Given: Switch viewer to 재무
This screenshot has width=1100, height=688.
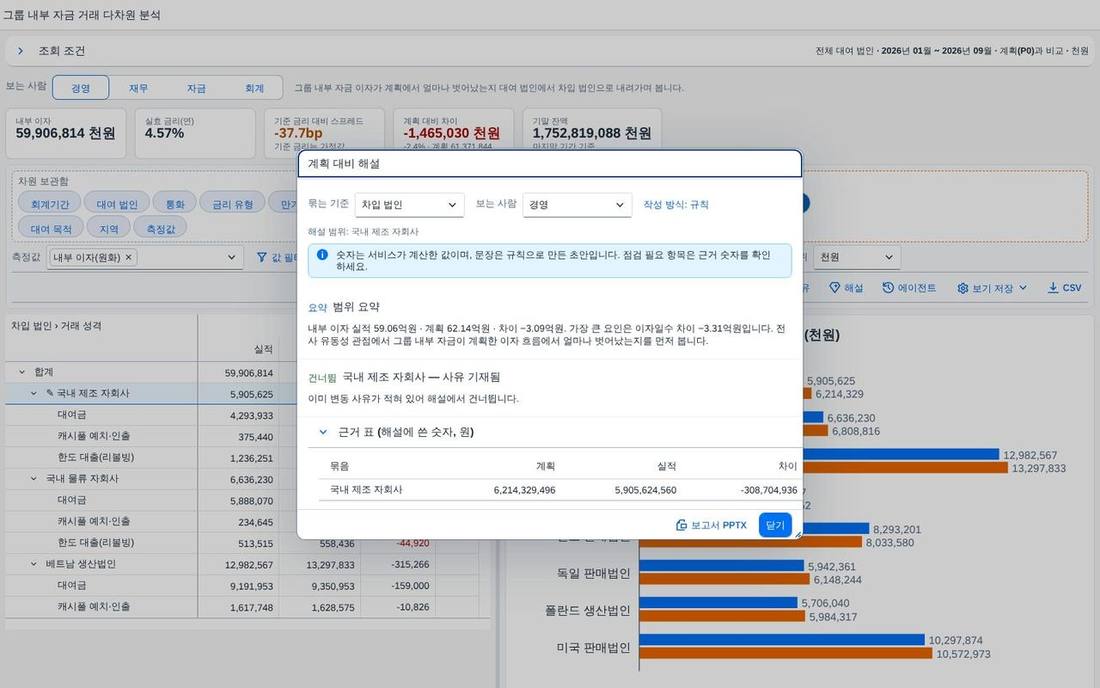Looking at the screenshot, I should point(138,88).
